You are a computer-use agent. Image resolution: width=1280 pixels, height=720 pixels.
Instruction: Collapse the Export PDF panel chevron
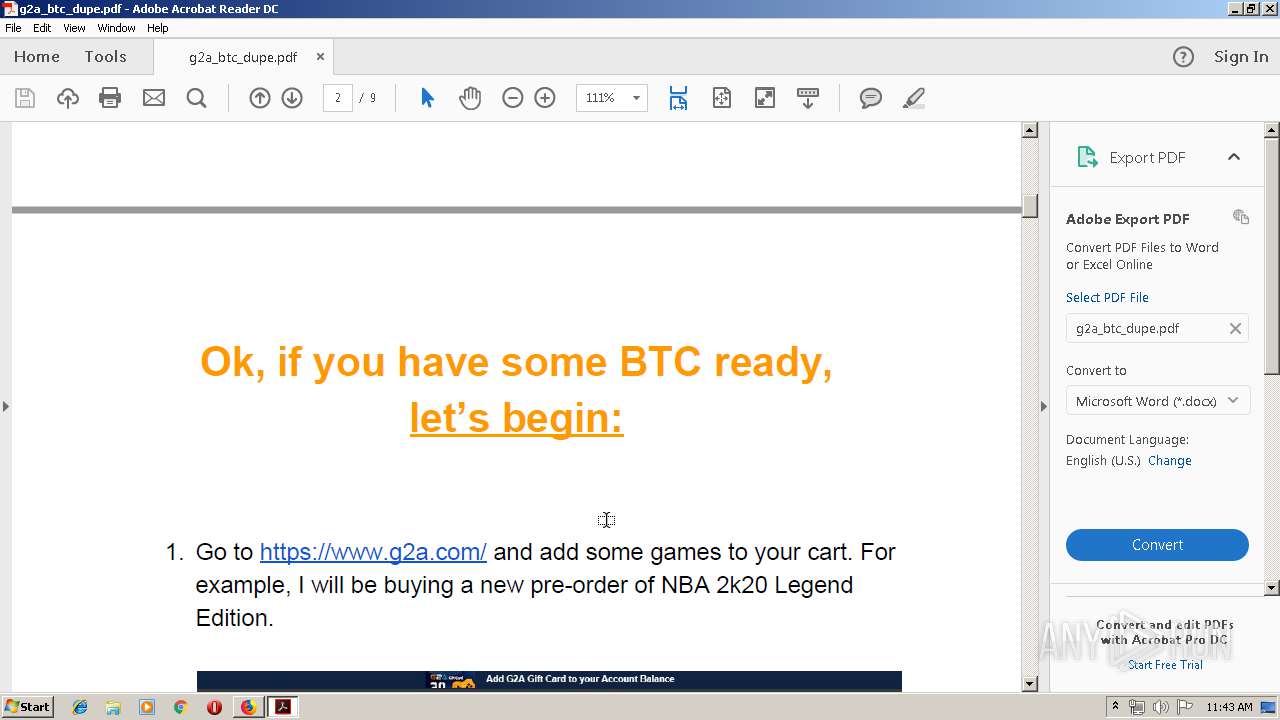point(1233,157)
